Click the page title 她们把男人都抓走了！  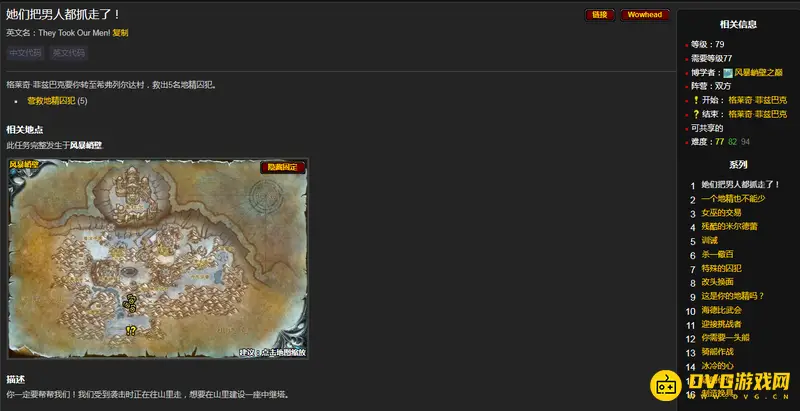(x=64, y=15)
